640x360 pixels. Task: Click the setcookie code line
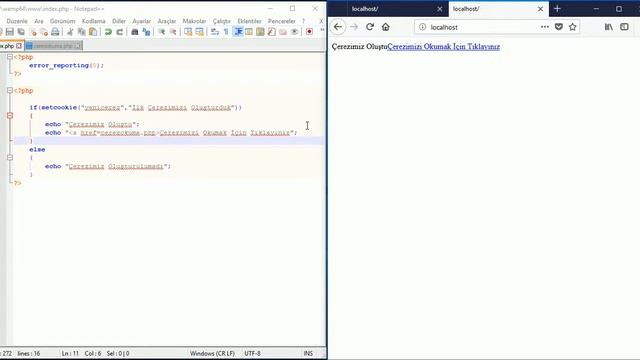coord(136,108)
